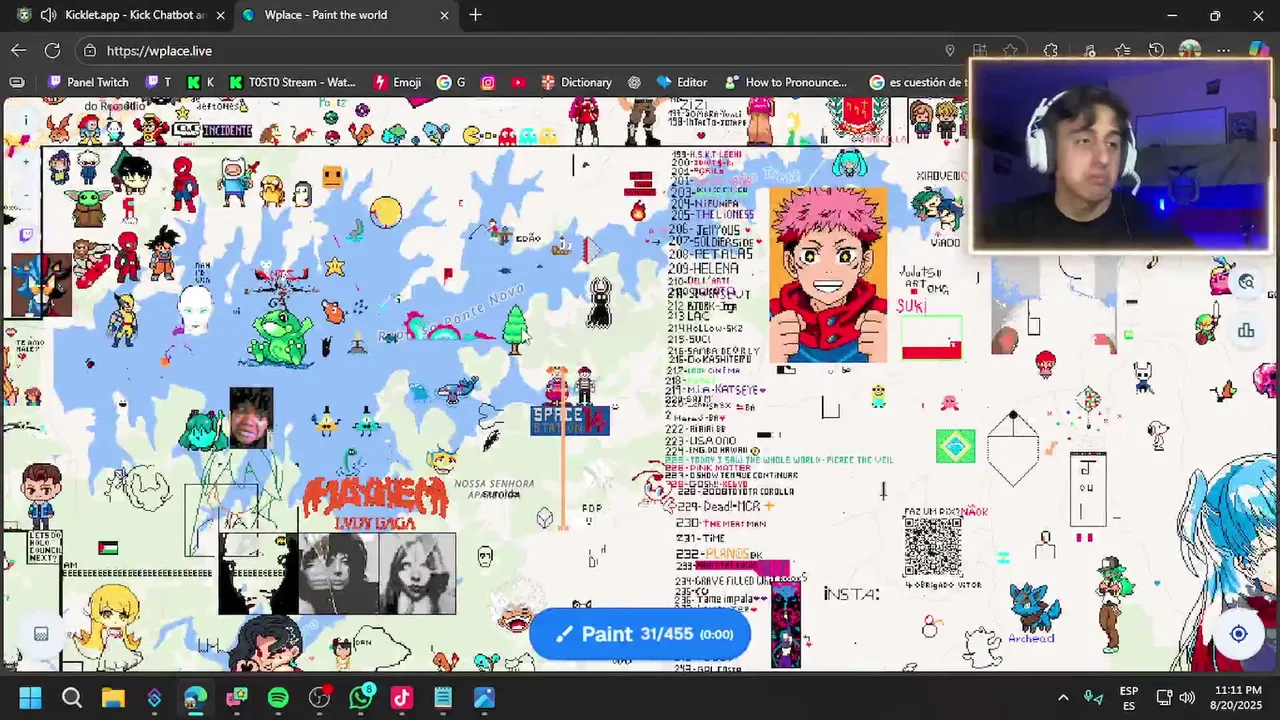This screenshot has height=720, width=1280.
Task: Open the bookmarks bar leftmost folder icon
Action: (17, 82)
